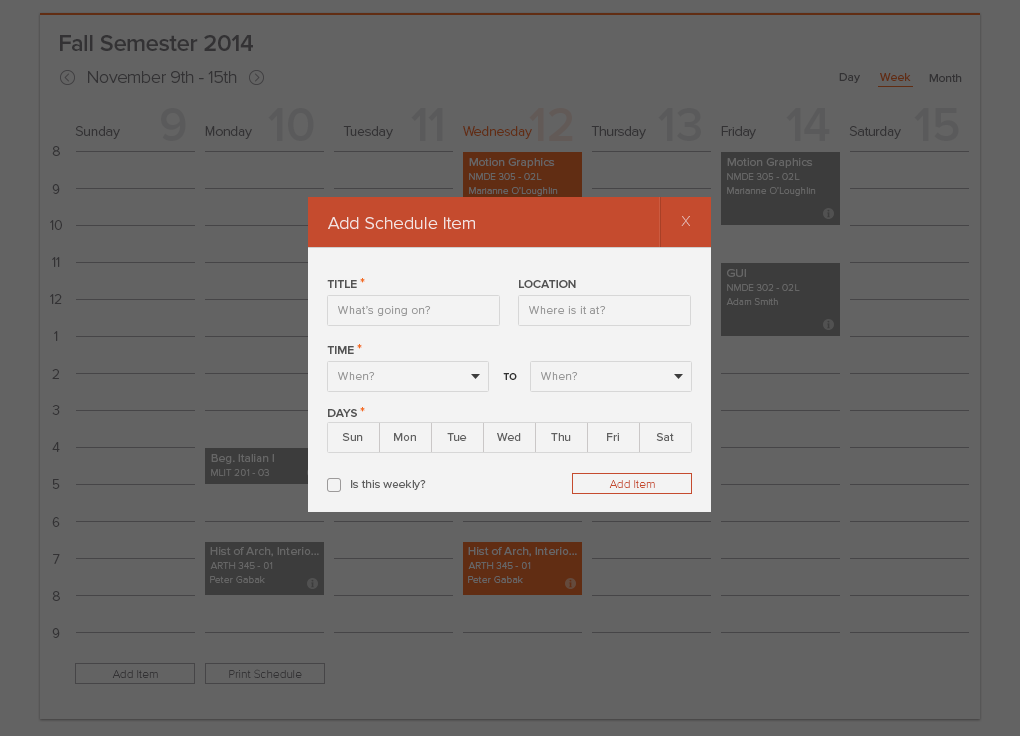Select Wednesday Hist of Arch class block
Image resolution: width=1020 pixels, height=736 pixels.
522,569
